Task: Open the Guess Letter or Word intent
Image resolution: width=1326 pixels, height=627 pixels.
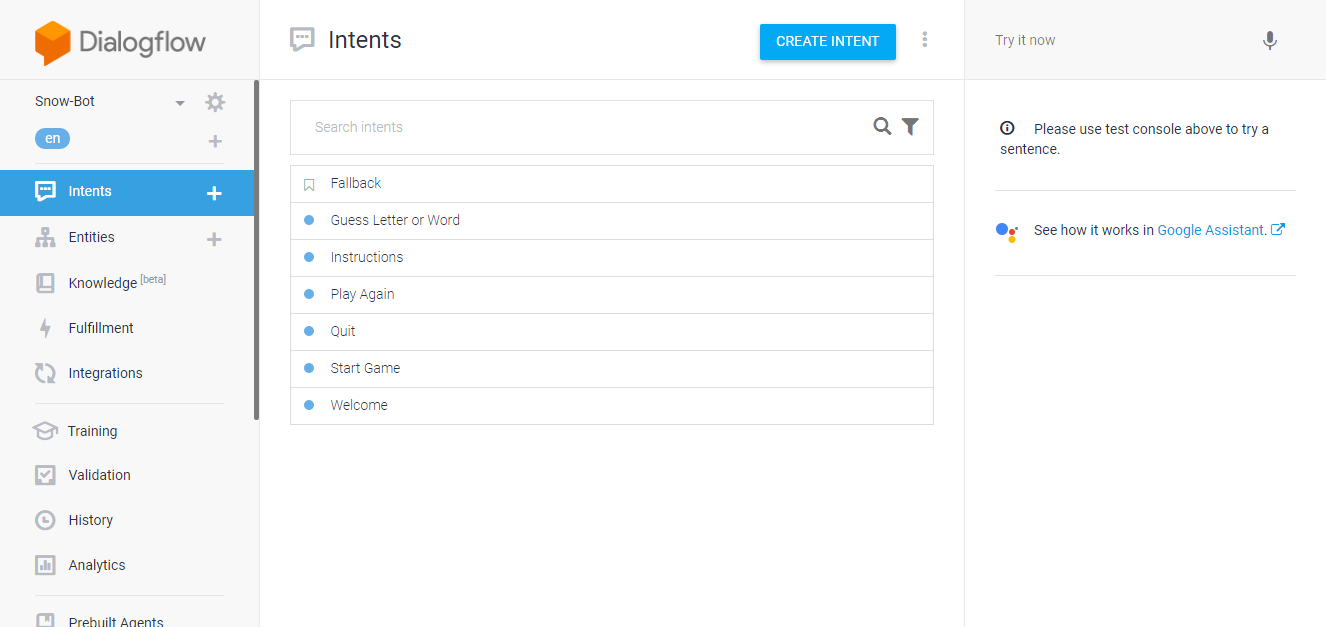Action: click(x=395, y=220)
